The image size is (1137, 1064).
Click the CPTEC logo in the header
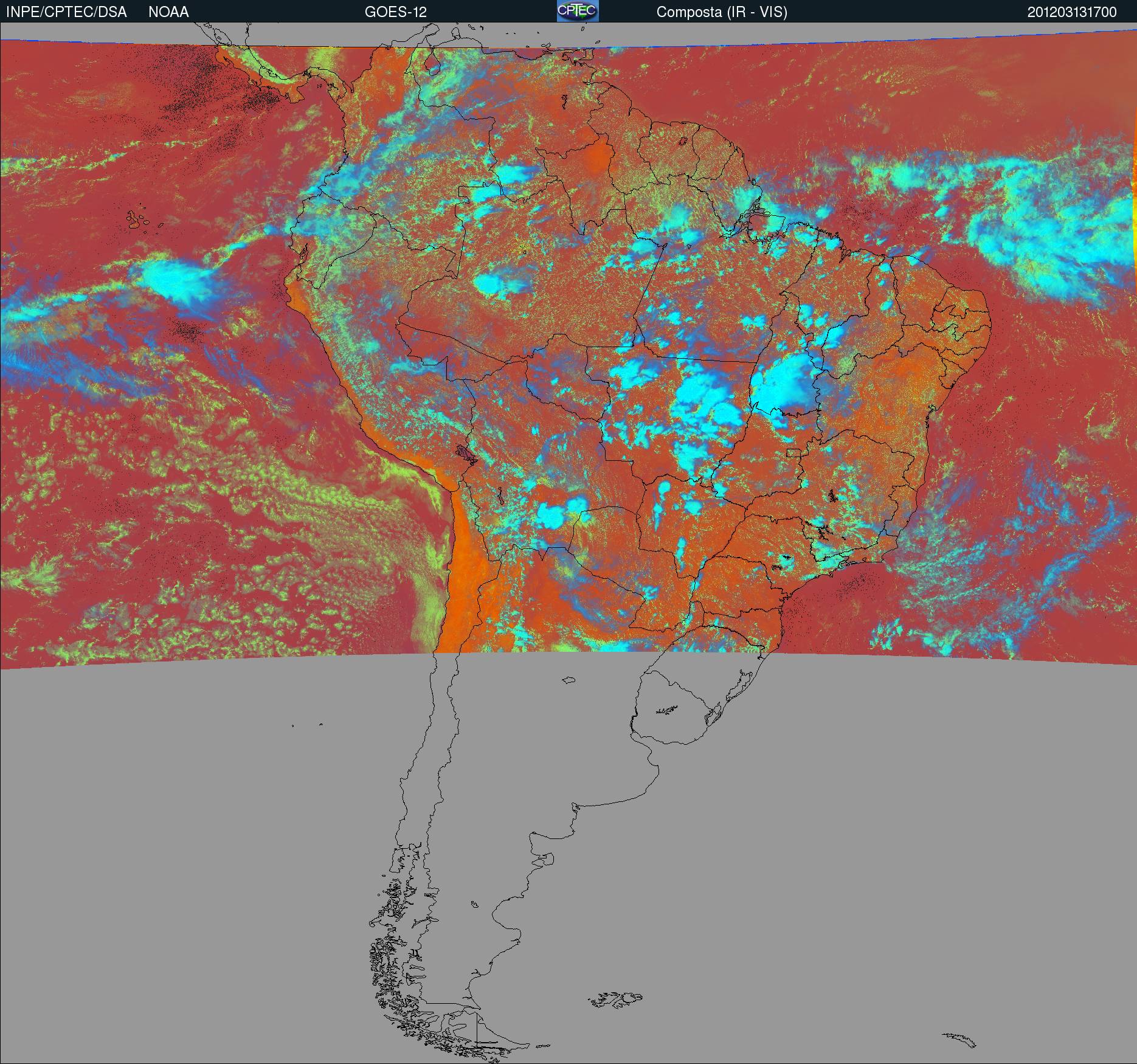point(577,11)
